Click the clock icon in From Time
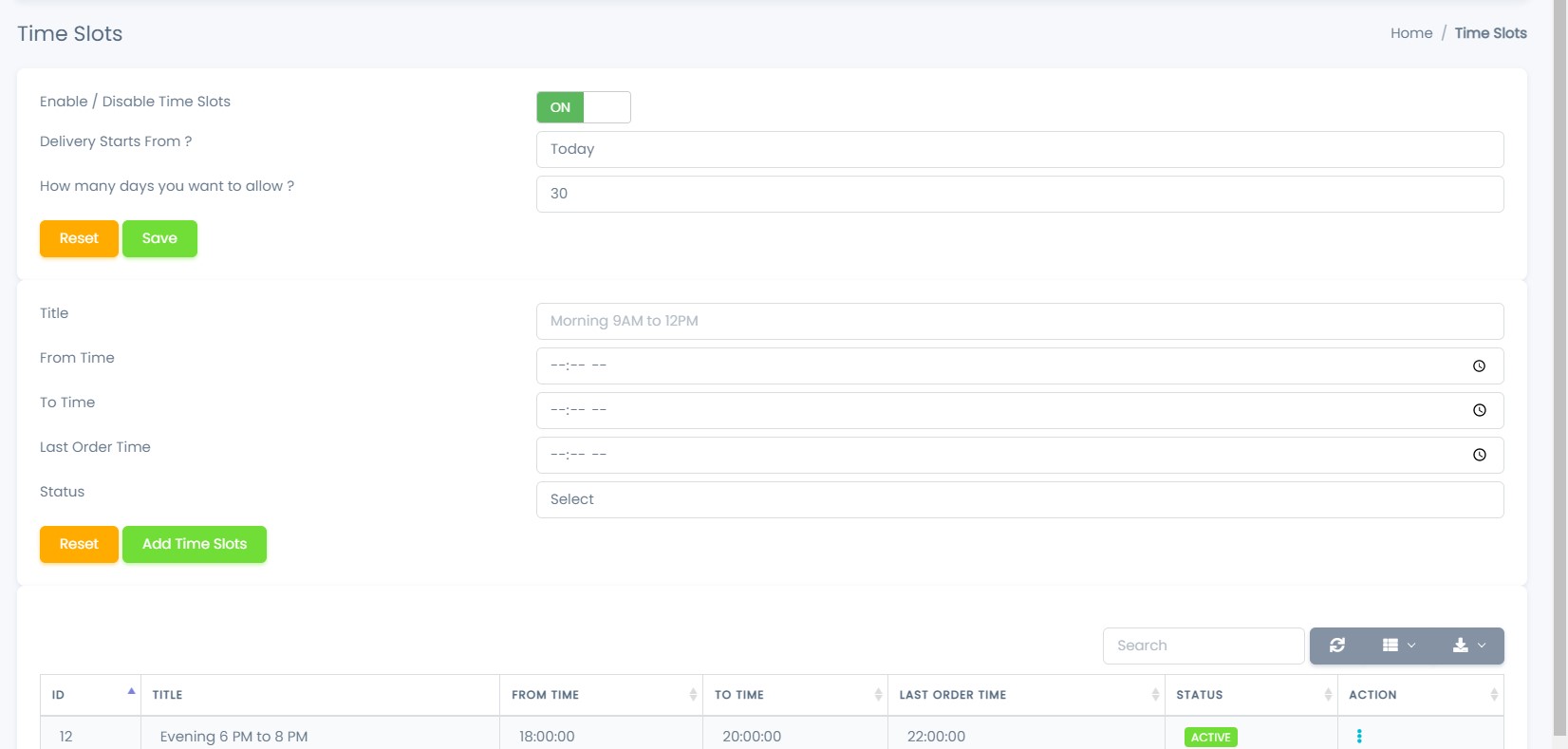The height and width of the screenshot is (749, 1568). [1479, 366]
